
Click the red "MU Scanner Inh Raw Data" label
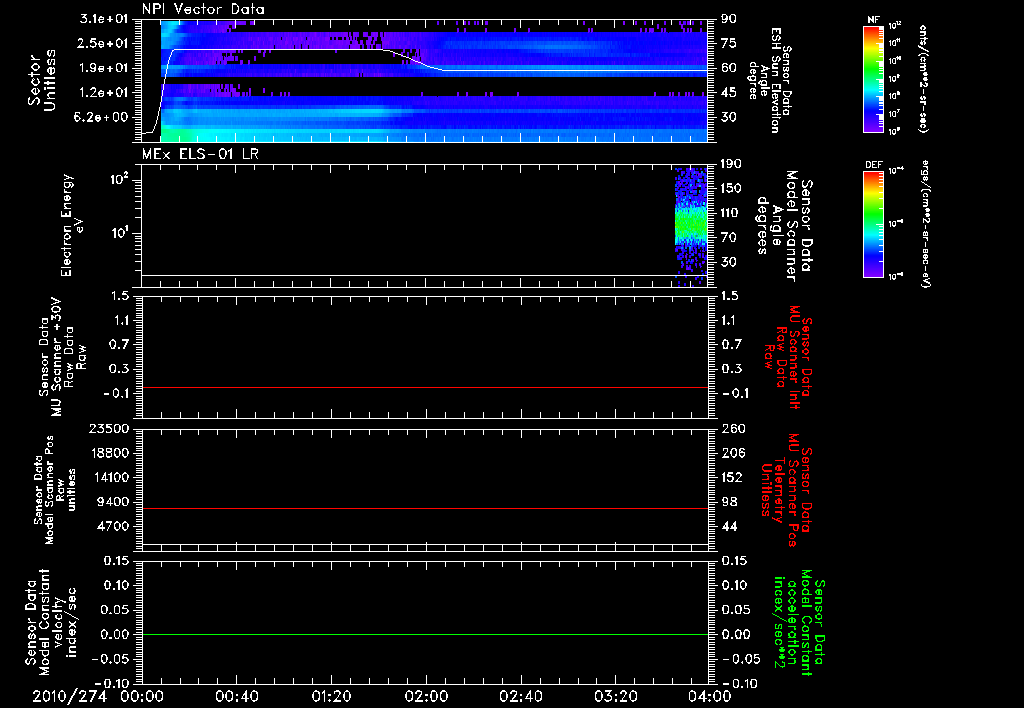coord(788,357)
